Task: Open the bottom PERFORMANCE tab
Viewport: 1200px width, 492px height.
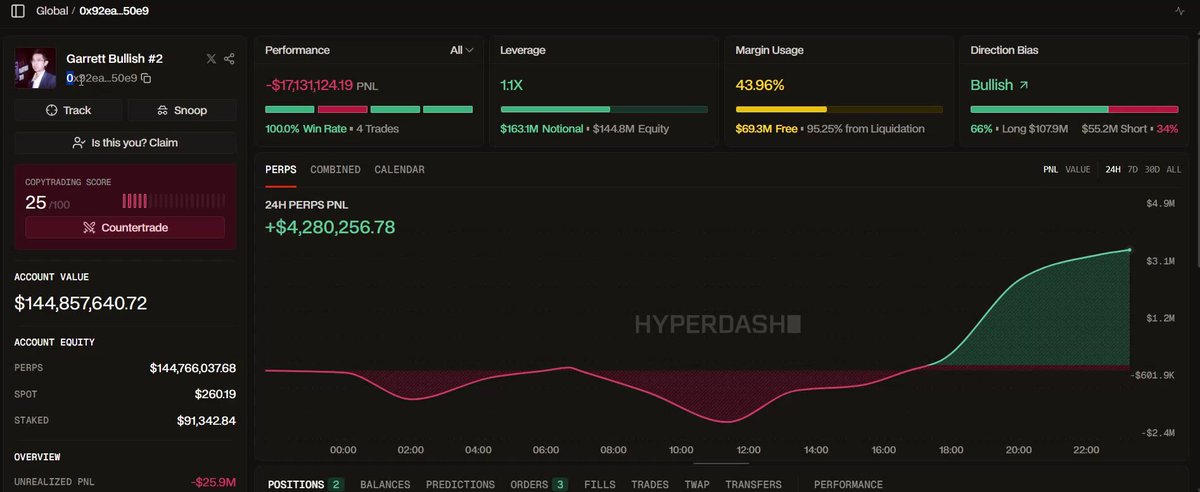Action: tap(848, 484)
